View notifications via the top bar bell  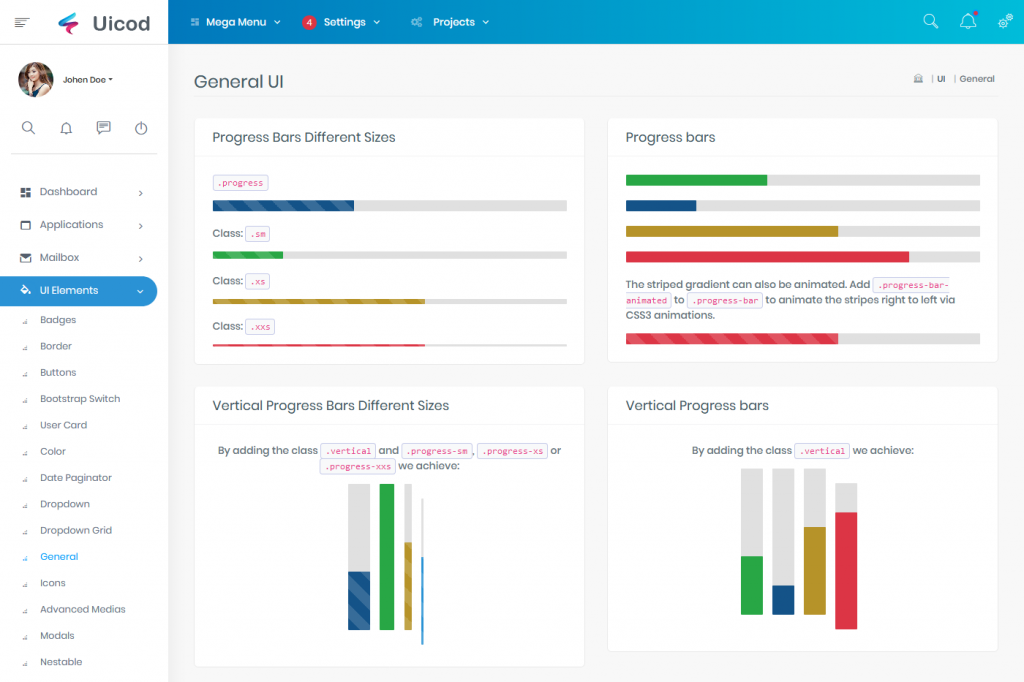click(x=967, y=20)
